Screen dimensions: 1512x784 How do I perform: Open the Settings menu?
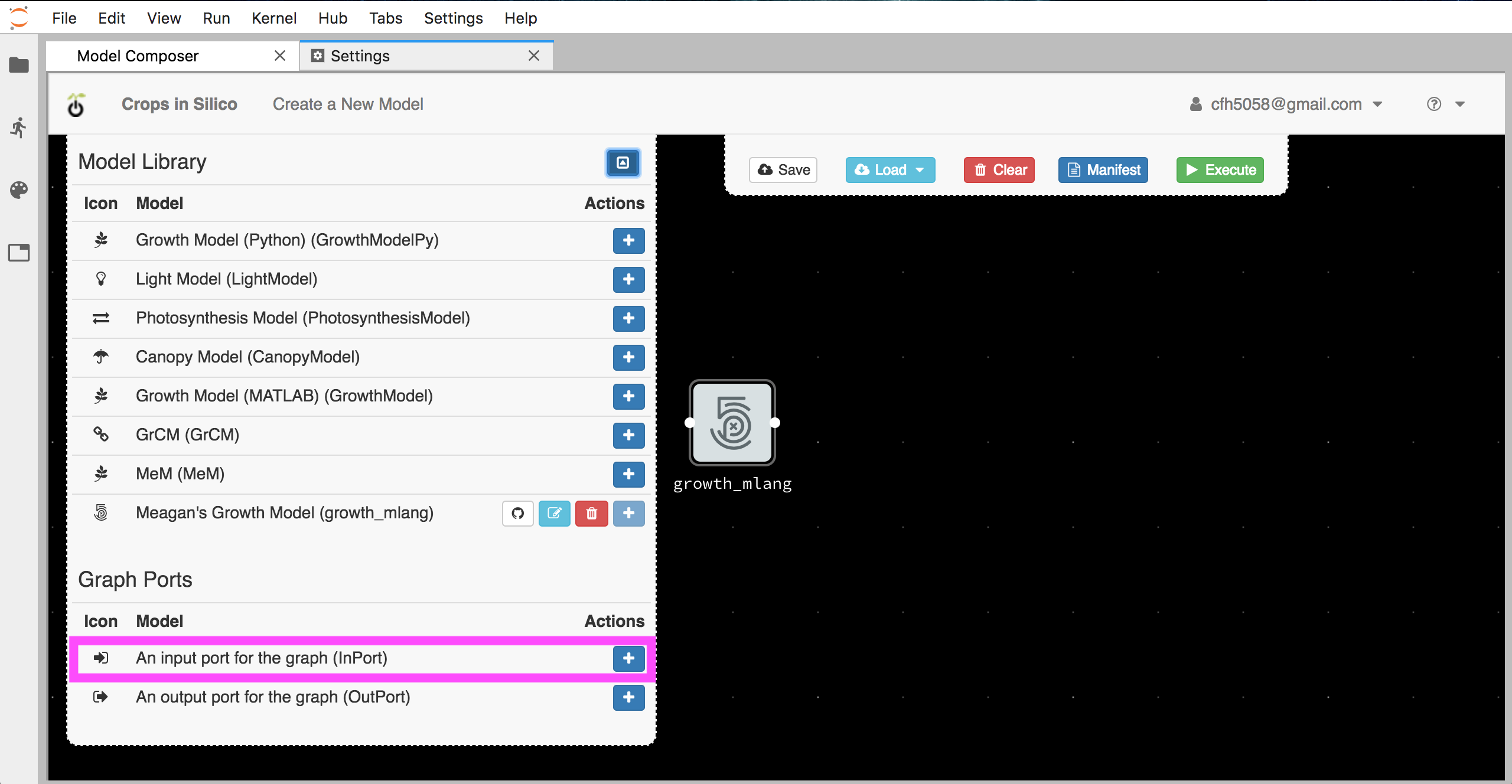tap(453, 18)
